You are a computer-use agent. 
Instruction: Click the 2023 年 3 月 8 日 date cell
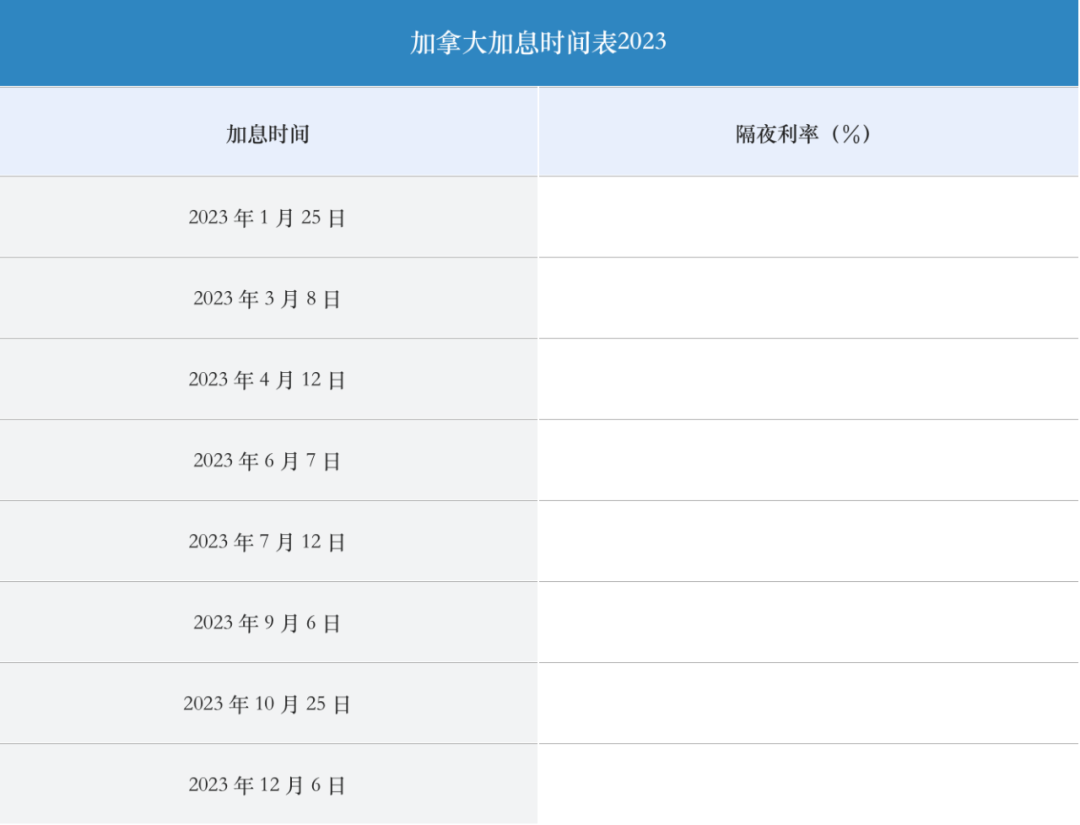pos(268,299)
